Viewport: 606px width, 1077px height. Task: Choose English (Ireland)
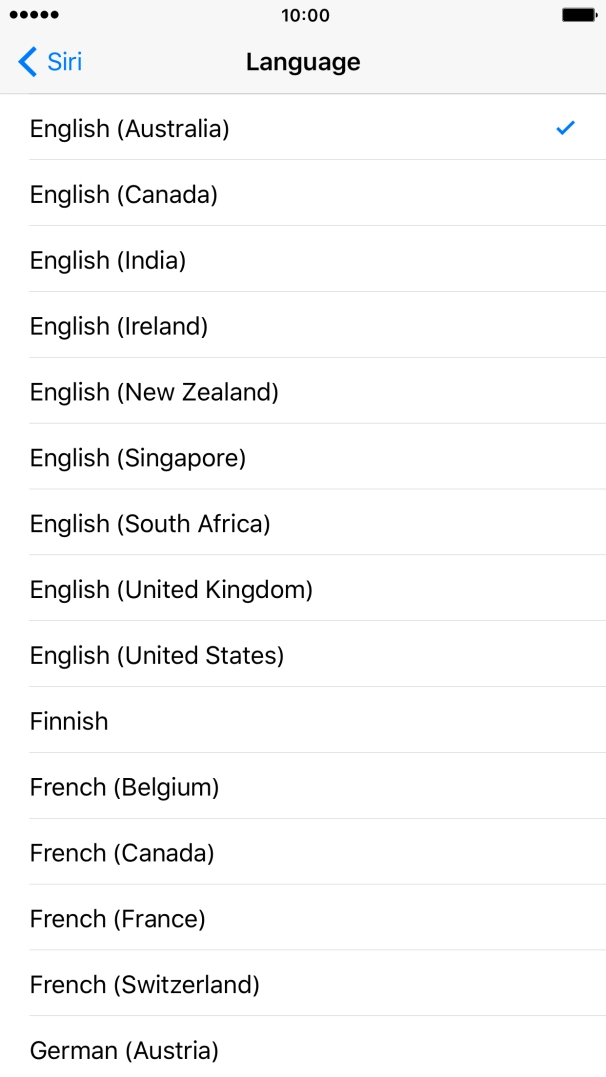(x=116, y=326)
